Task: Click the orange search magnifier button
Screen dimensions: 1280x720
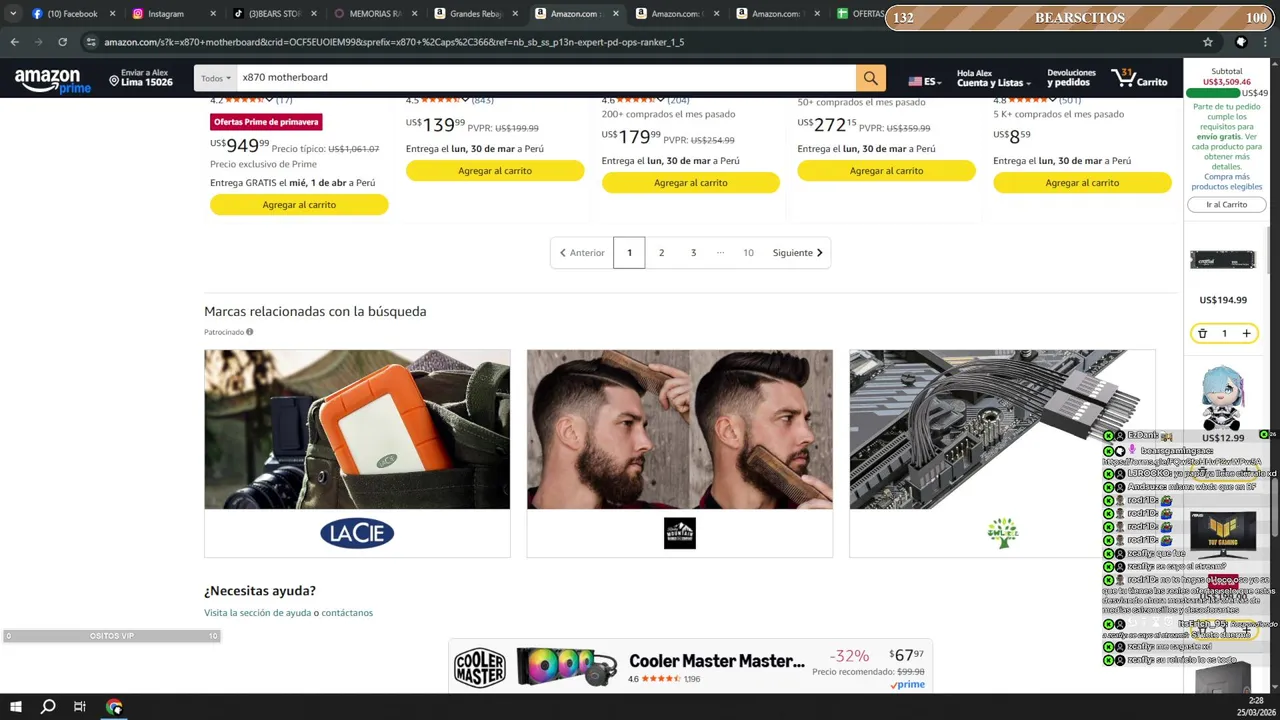Action: click(x=870, y=78)
